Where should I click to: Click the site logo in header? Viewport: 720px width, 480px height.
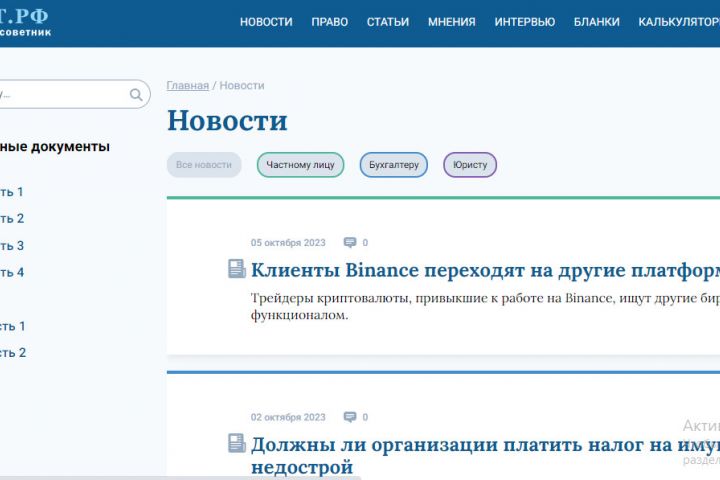[24, 22]
